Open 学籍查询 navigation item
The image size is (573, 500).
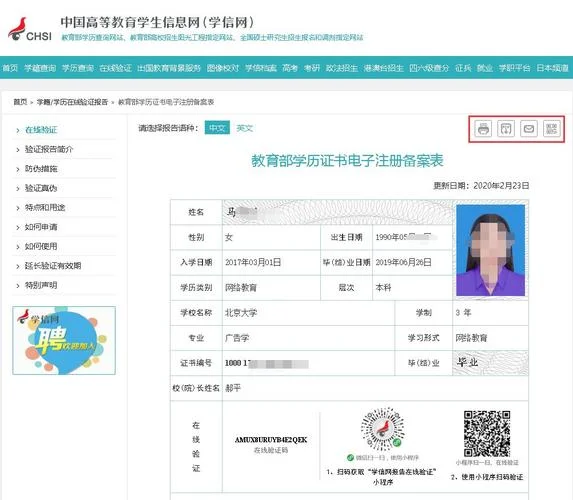40,68
